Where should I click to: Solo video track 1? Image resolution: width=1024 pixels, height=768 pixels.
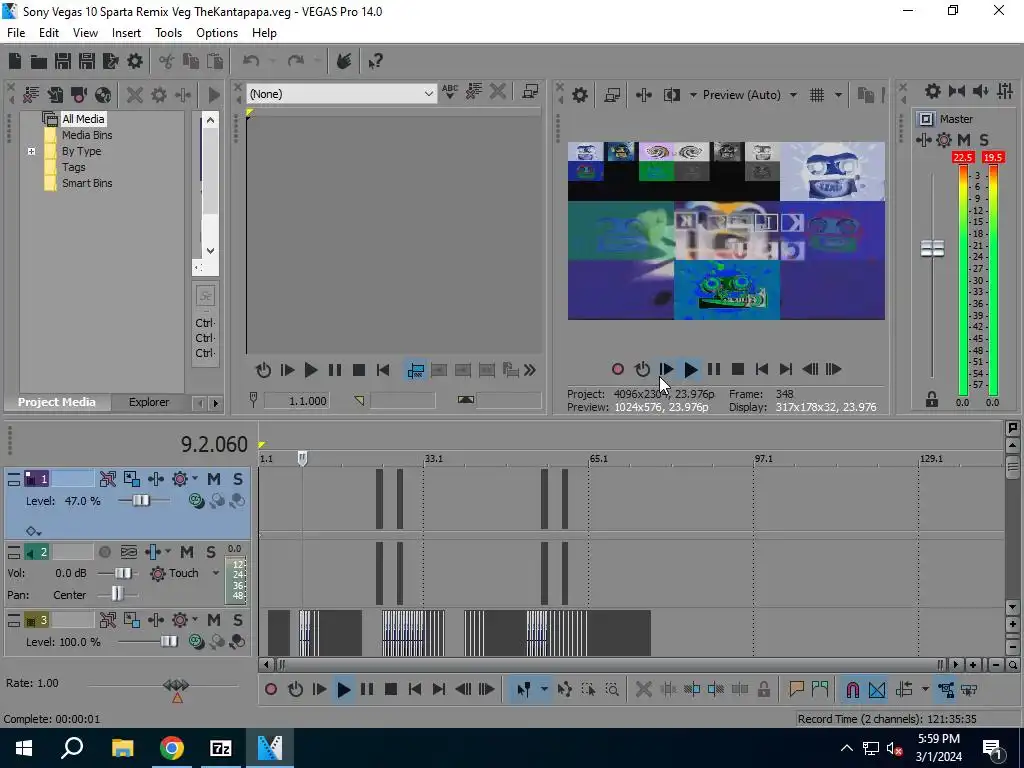pyautogui.click(x=238, y=479)
